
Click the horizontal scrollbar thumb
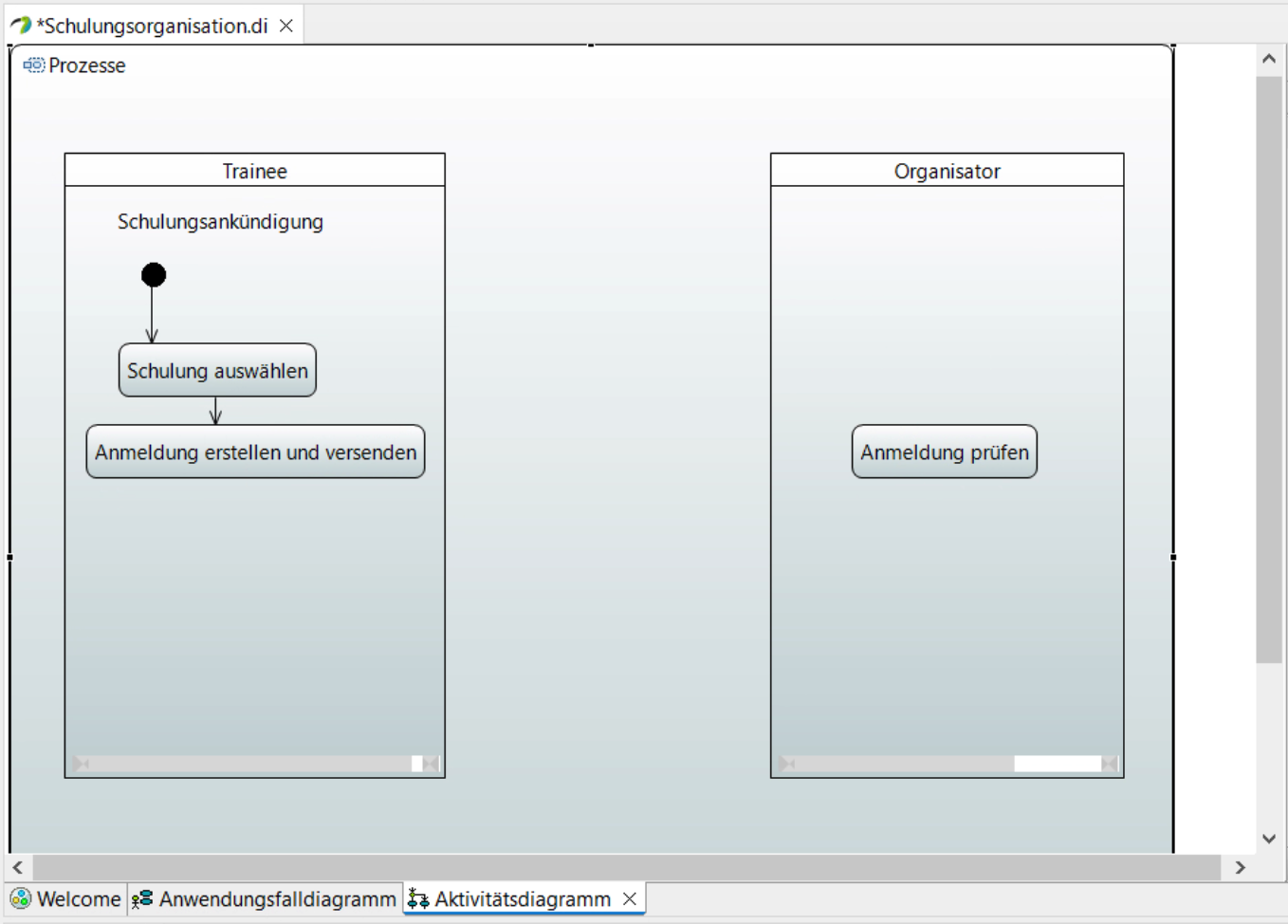(x=627, y=867)
